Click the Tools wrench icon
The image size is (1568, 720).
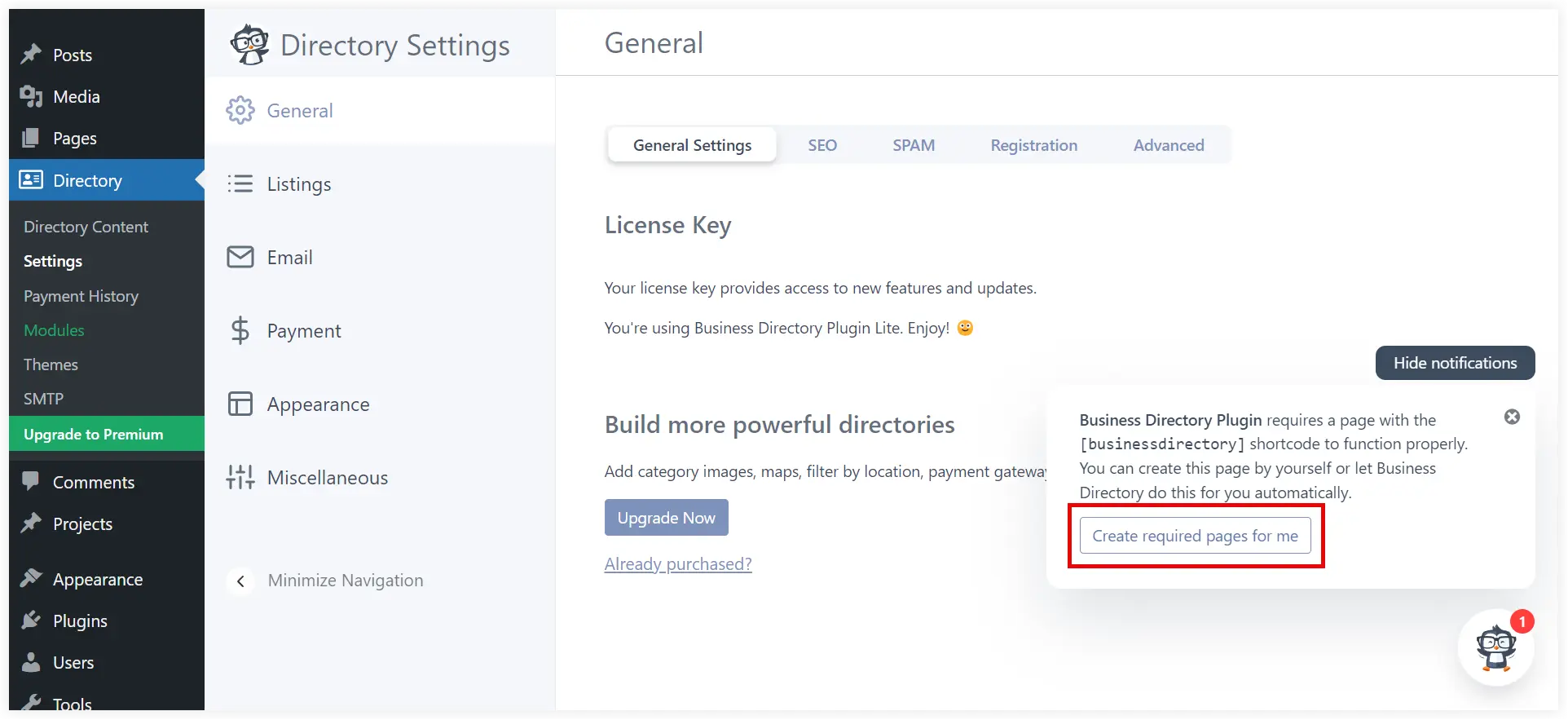[31, 702]
